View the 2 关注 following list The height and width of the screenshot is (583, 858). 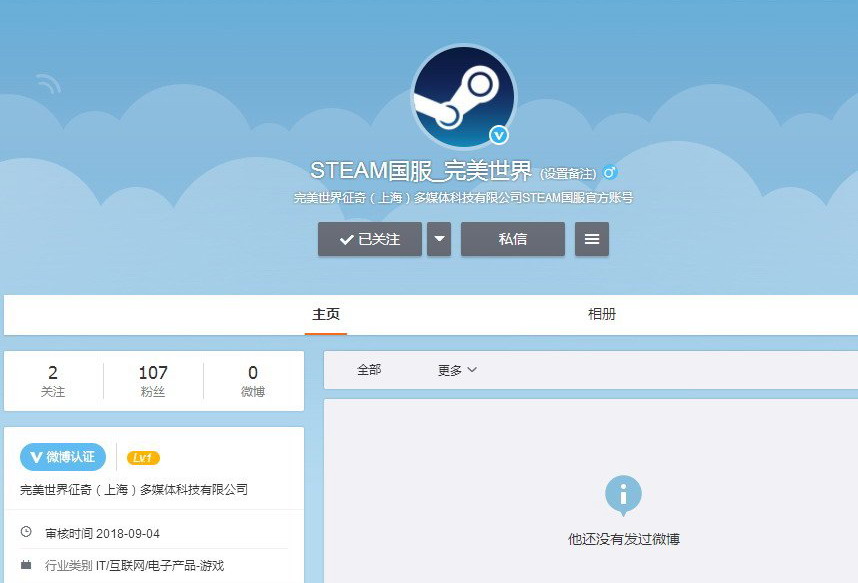point(53,381)
